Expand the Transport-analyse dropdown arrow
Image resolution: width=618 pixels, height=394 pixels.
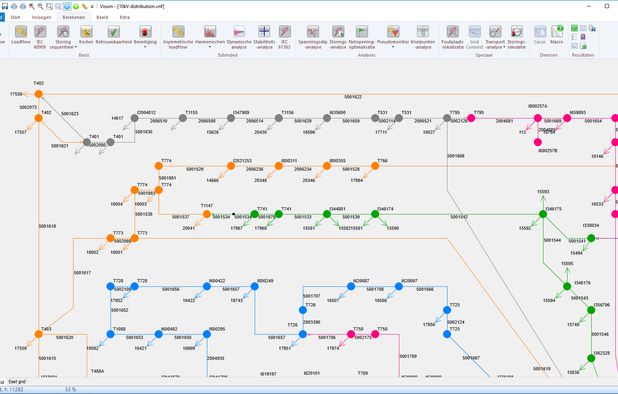point(504,47)
